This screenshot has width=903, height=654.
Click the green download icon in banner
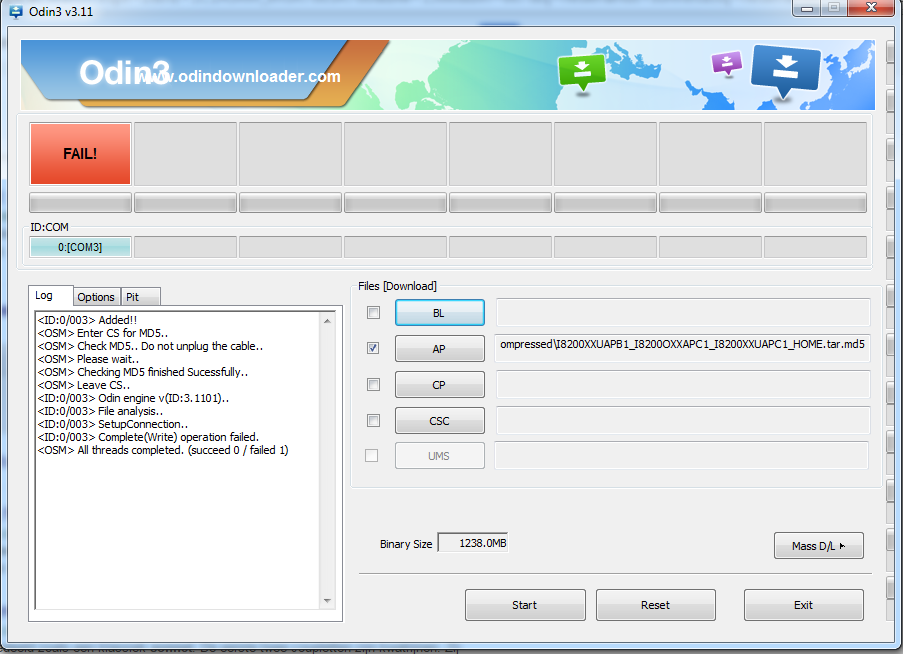[x=582, y=73]
